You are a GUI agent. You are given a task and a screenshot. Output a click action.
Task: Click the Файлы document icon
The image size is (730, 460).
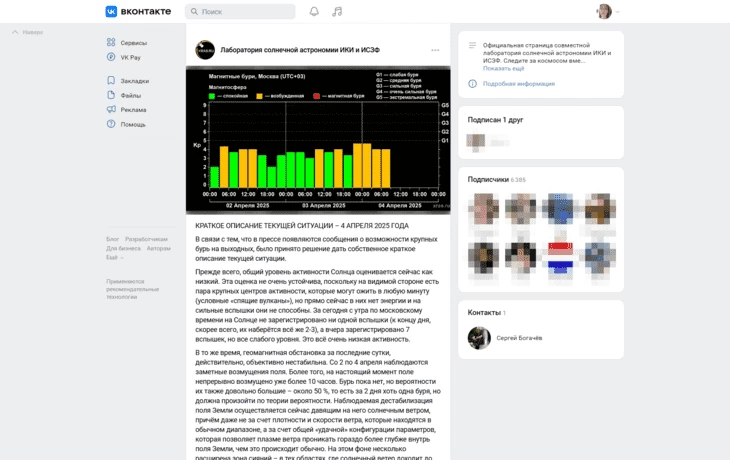pyautogui.click(x=111, y=95)
